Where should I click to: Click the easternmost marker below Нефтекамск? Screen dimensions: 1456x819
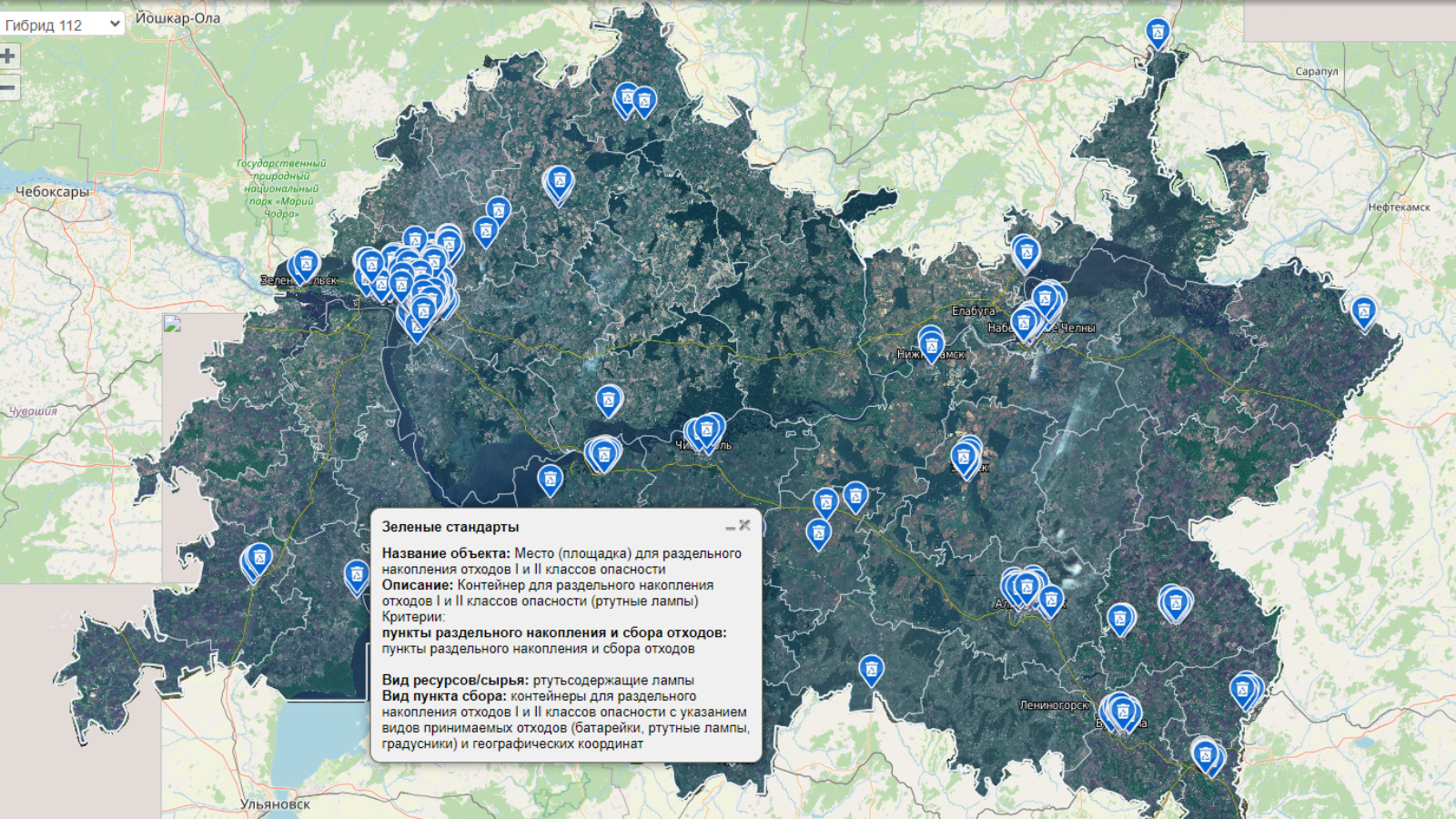(1363, 312)
